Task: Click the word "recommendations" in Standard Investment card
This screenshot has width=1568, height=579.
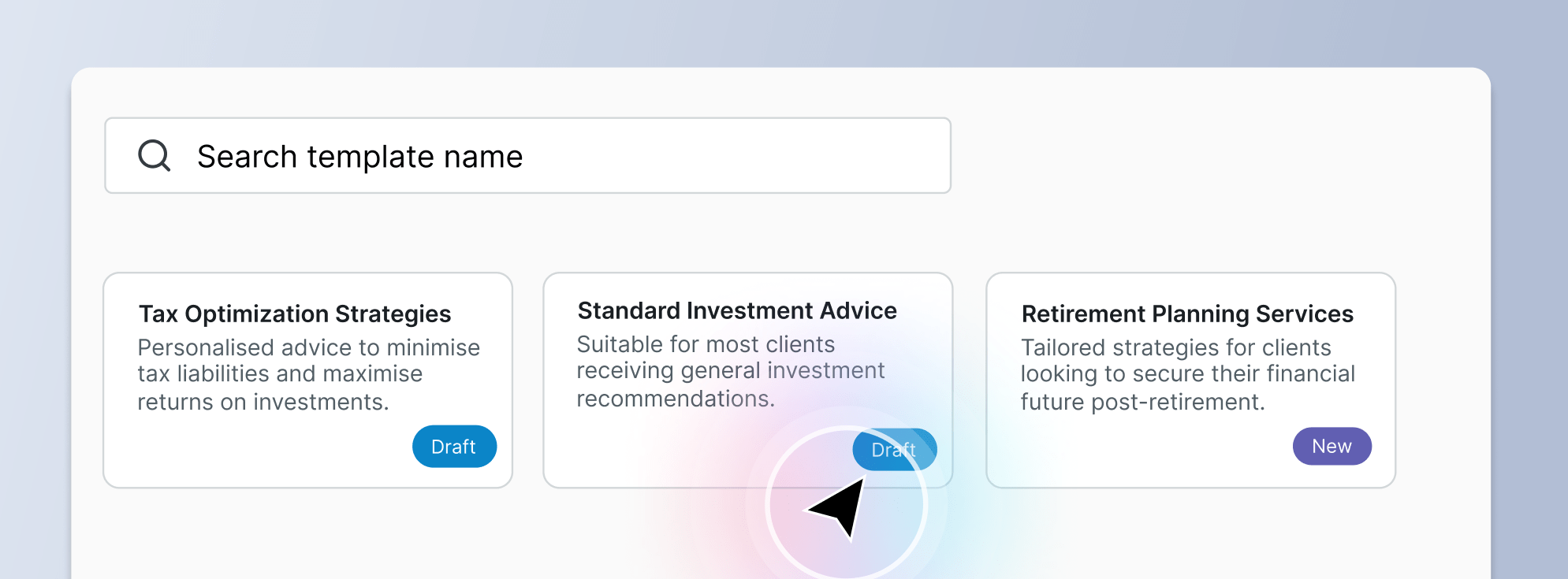Action: pyautogui.click(x=674, y=399)
